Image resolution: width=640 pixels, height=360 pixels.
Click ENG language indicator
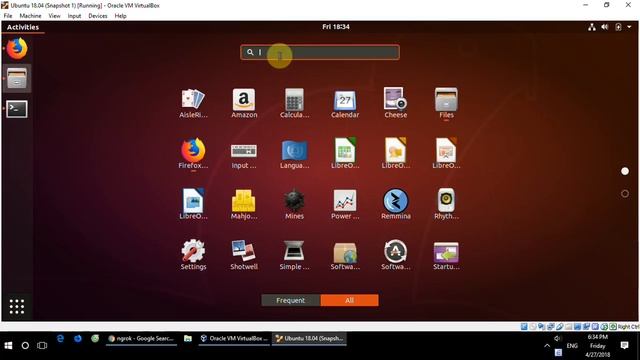click(572, 345)
